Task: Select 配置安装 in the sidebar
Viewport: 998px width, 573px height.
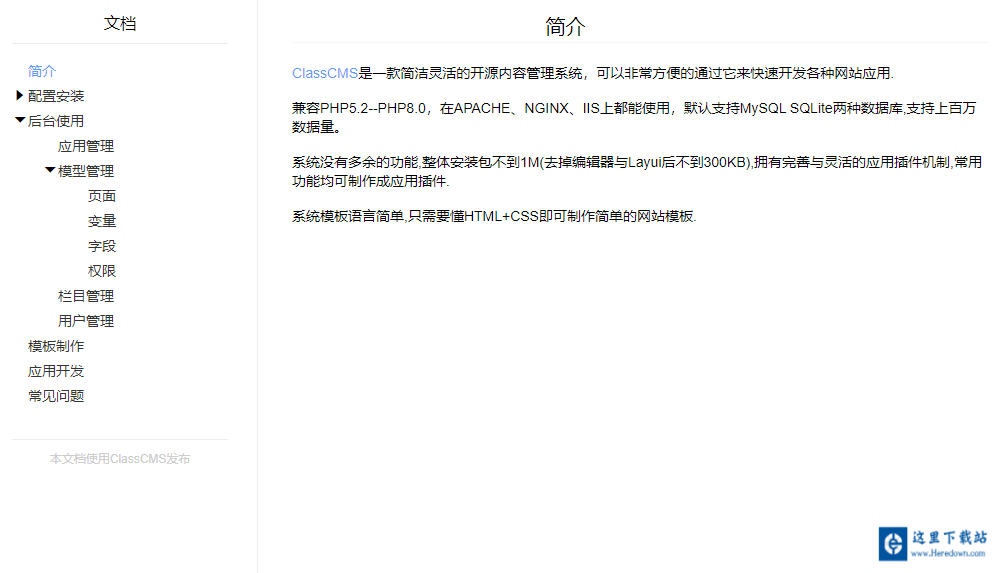Action: 56,96
